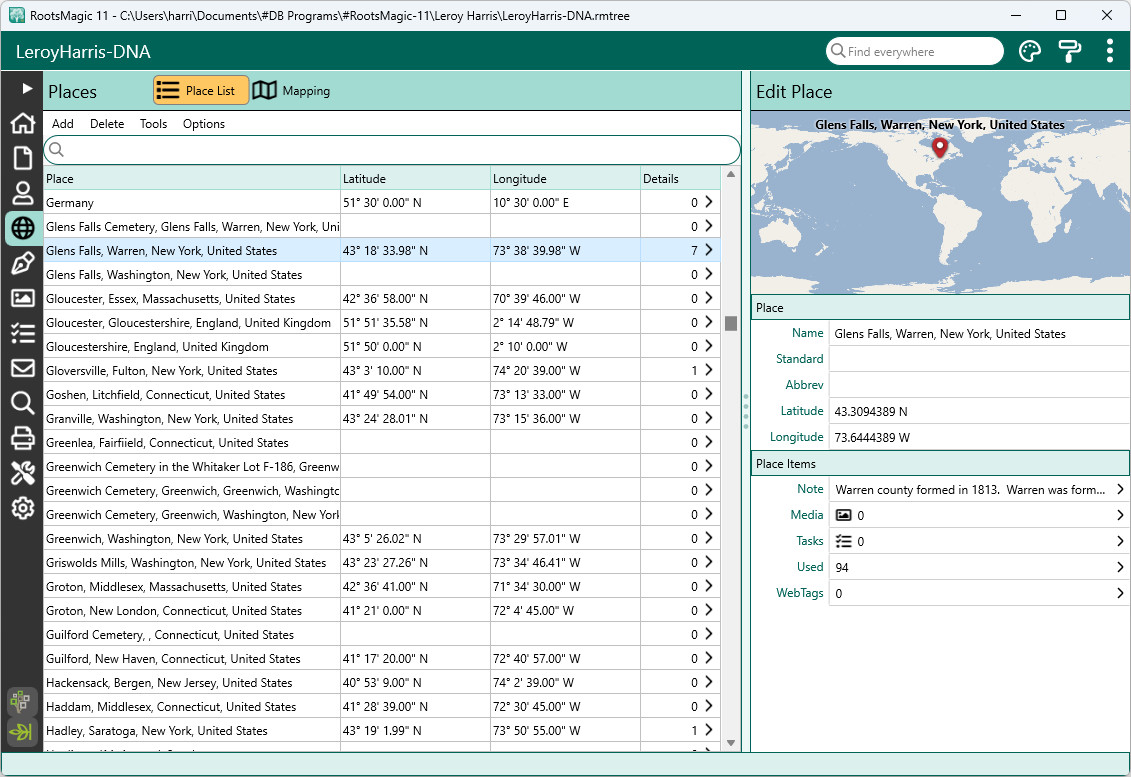Open the Media picture icon in sidebar

(22, 298)
